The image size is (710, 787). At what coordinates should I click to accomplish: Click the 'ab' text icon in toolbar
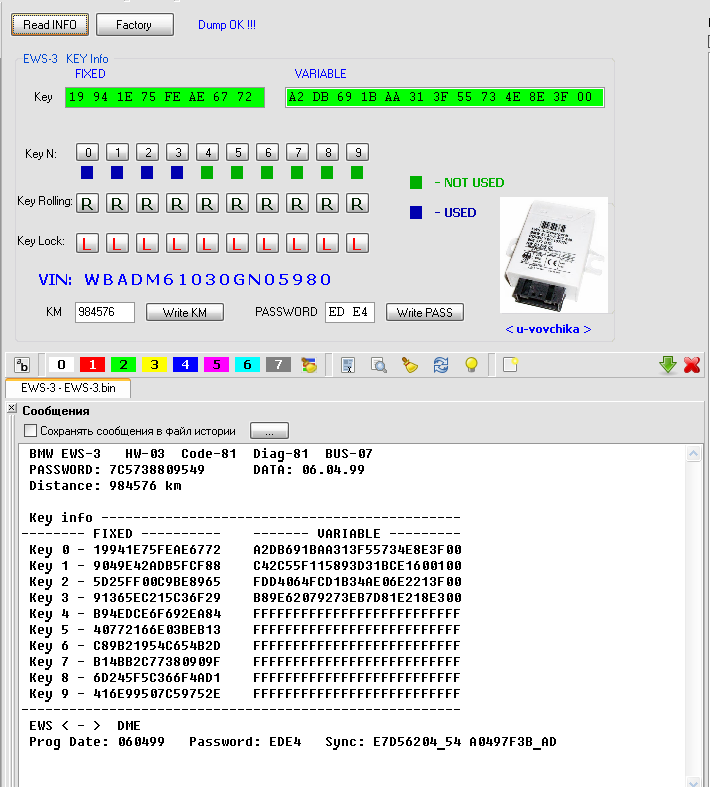(23, 365)
